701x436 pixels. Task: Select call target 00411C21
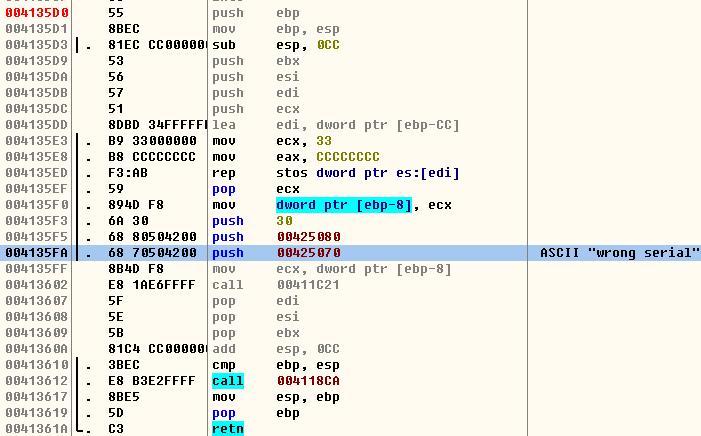point(308,285)
